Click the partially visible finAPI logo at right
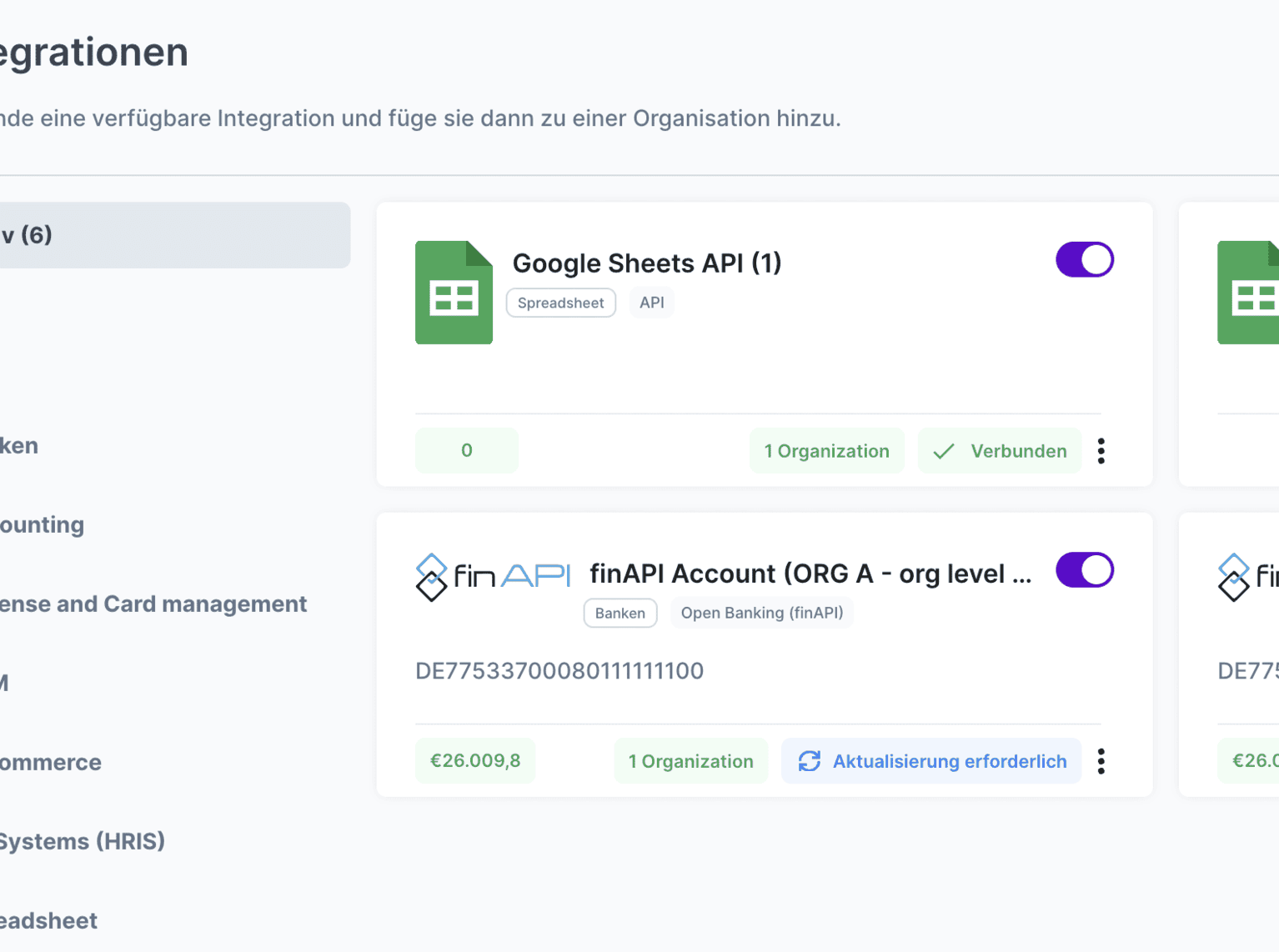The height and width of the screenshot is (952, 1279). 1248,576
